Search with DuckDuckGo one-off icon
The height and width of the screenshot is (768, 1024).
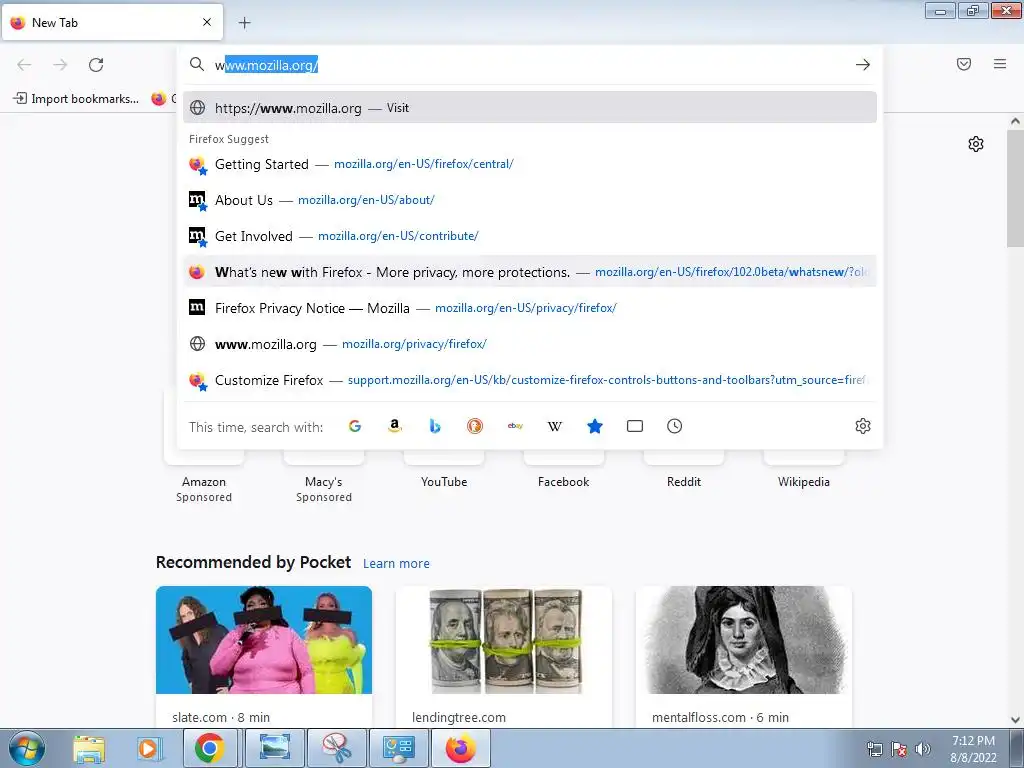(x=475, y=426)
